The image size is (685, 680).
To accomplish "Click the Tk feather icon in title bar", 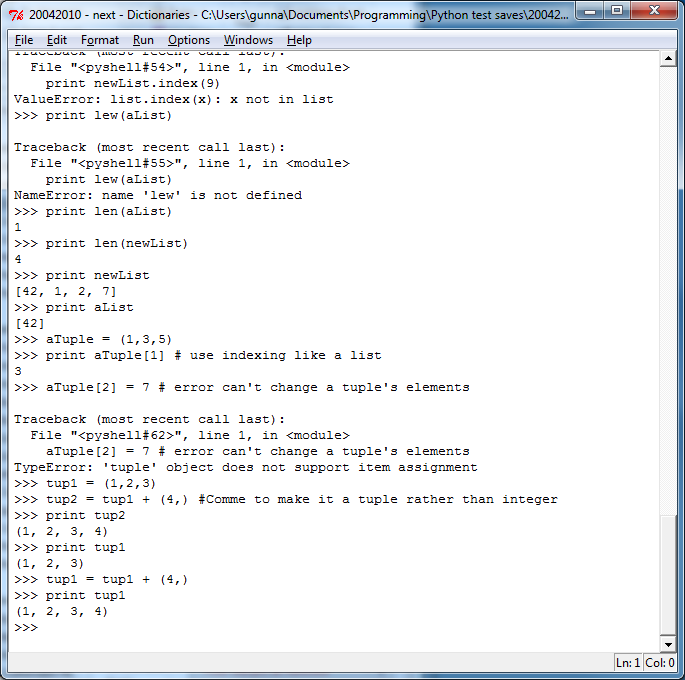I will click(16, 15).
